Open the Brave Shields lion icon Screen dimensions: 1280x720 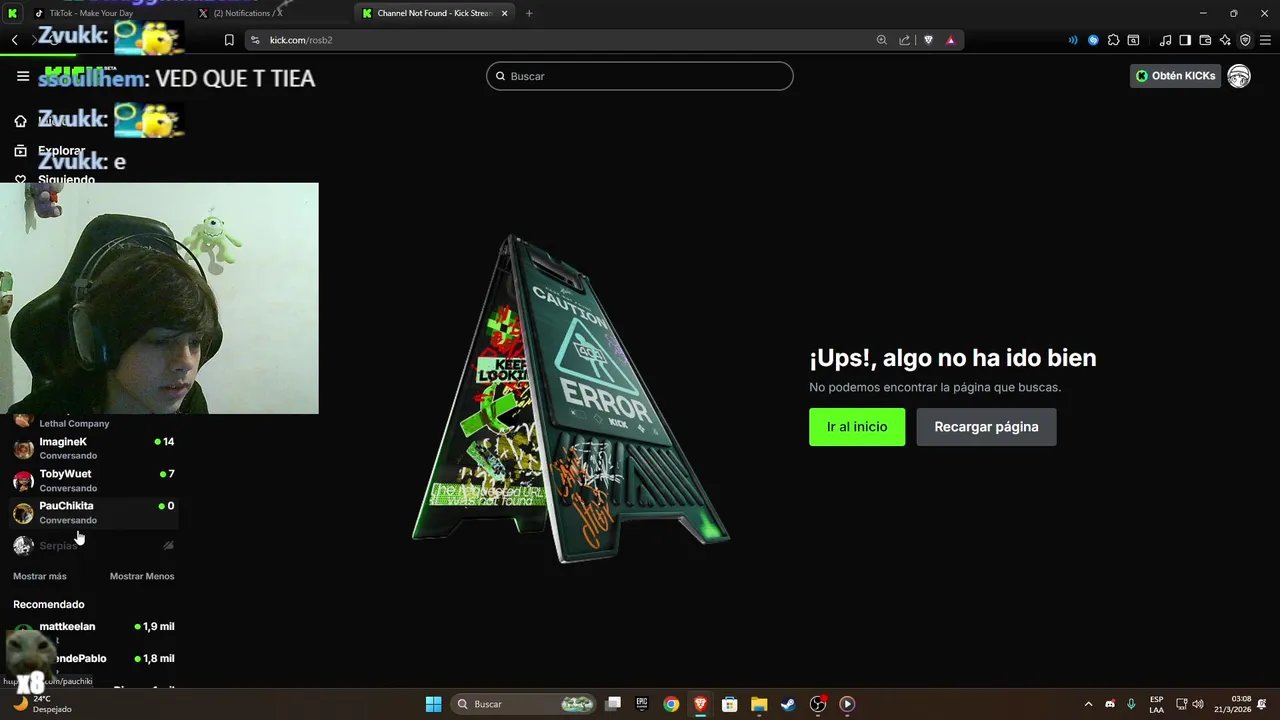click(928, 40)
